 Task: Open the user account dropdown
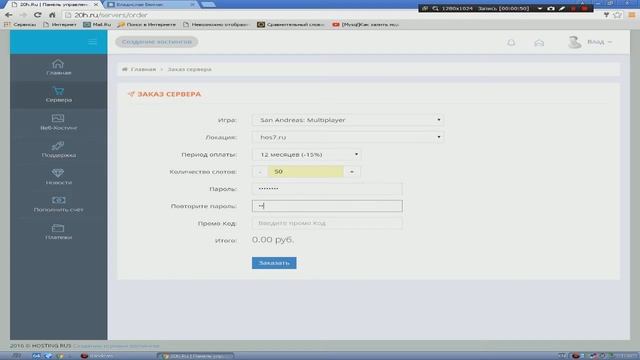(600, 42)
